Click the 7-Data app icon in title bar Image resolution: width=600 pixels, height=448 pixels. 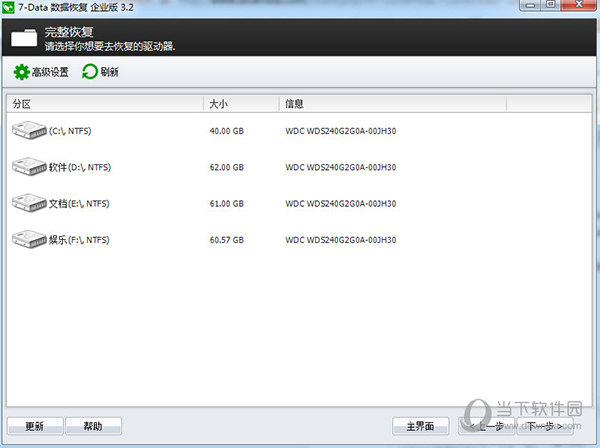click(8, 7)
